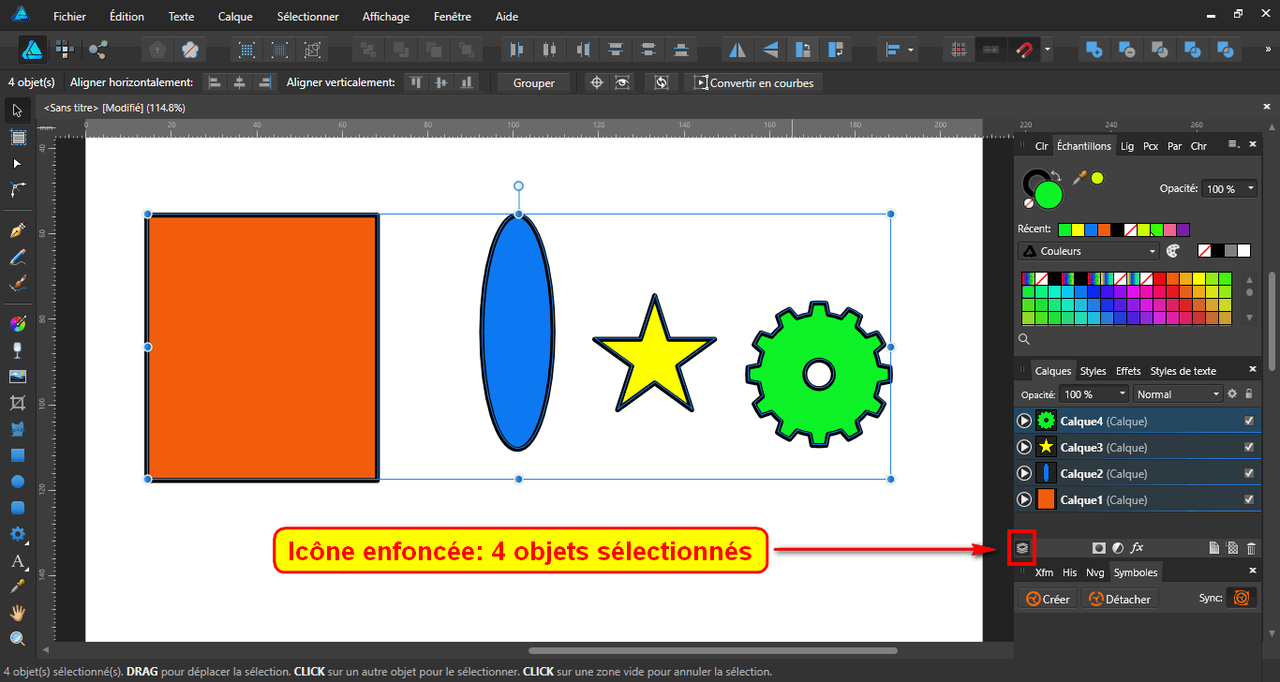Select the Node tool
1280x682 pixels.
point(17,163)
